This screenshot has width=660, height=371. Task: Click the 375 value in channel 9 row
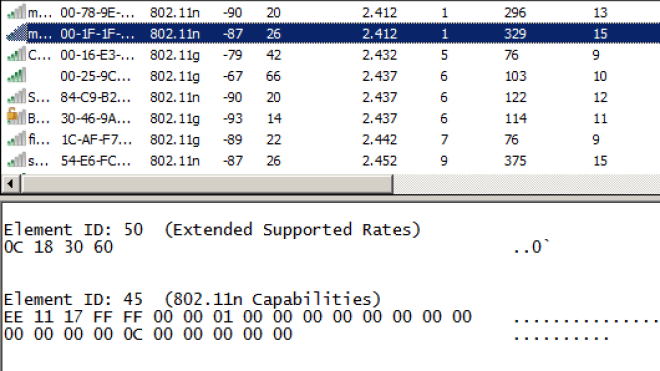[x=515, y=161]
